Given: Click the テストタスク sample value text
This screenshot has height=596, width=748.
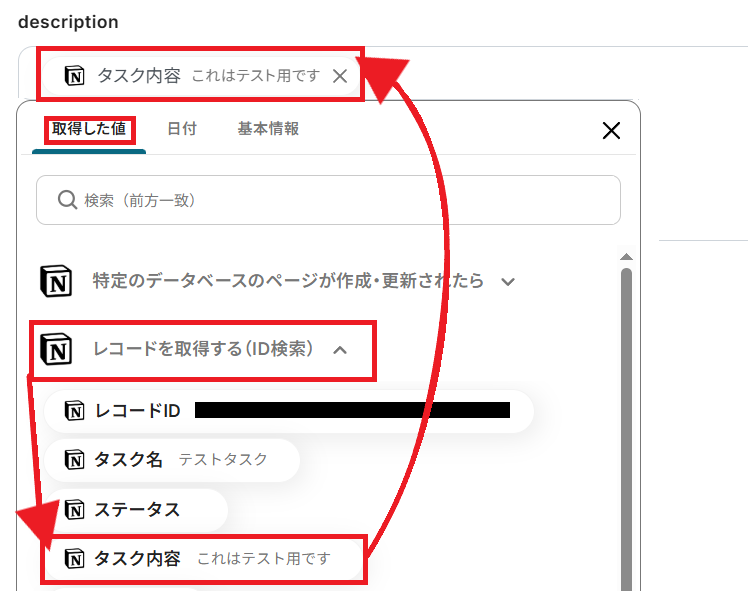Looking at the screenshot, I should pos(223,460).
